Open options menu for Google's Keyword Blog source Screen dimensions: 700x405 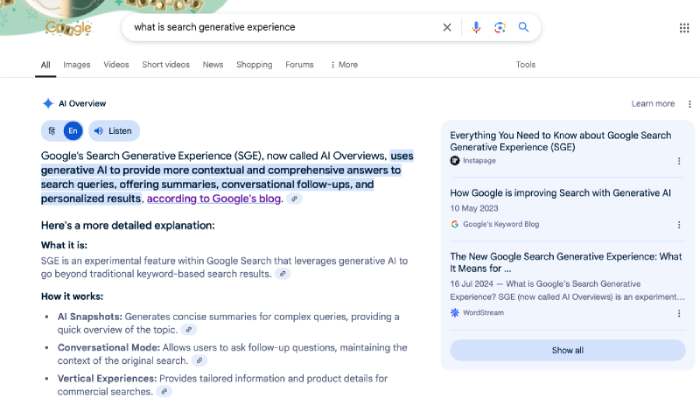pos(679,225)
